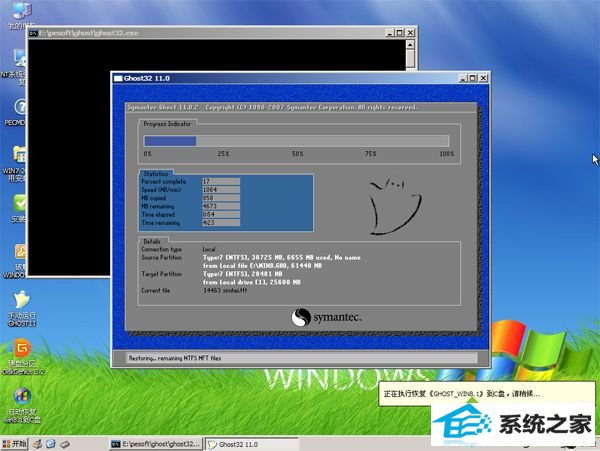This screenshot has width=600, height=451.
Task: Click the Speed value 1064
Action: pos(221,190)
